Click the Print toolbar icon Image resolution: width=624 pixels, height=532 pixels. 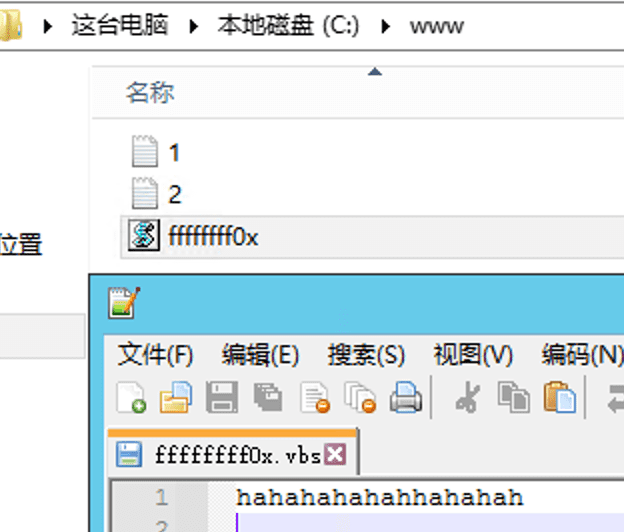[x=405, y=397]
